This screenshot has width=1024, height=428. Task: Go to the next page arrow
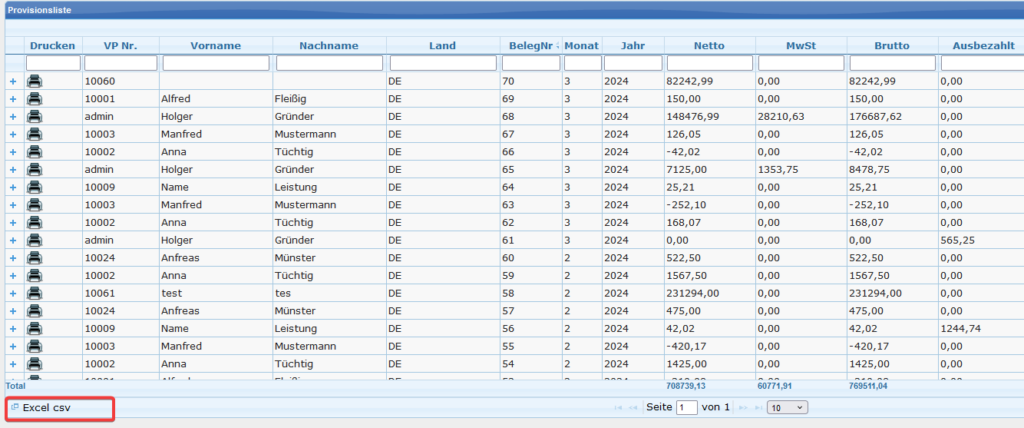point(741,408)
